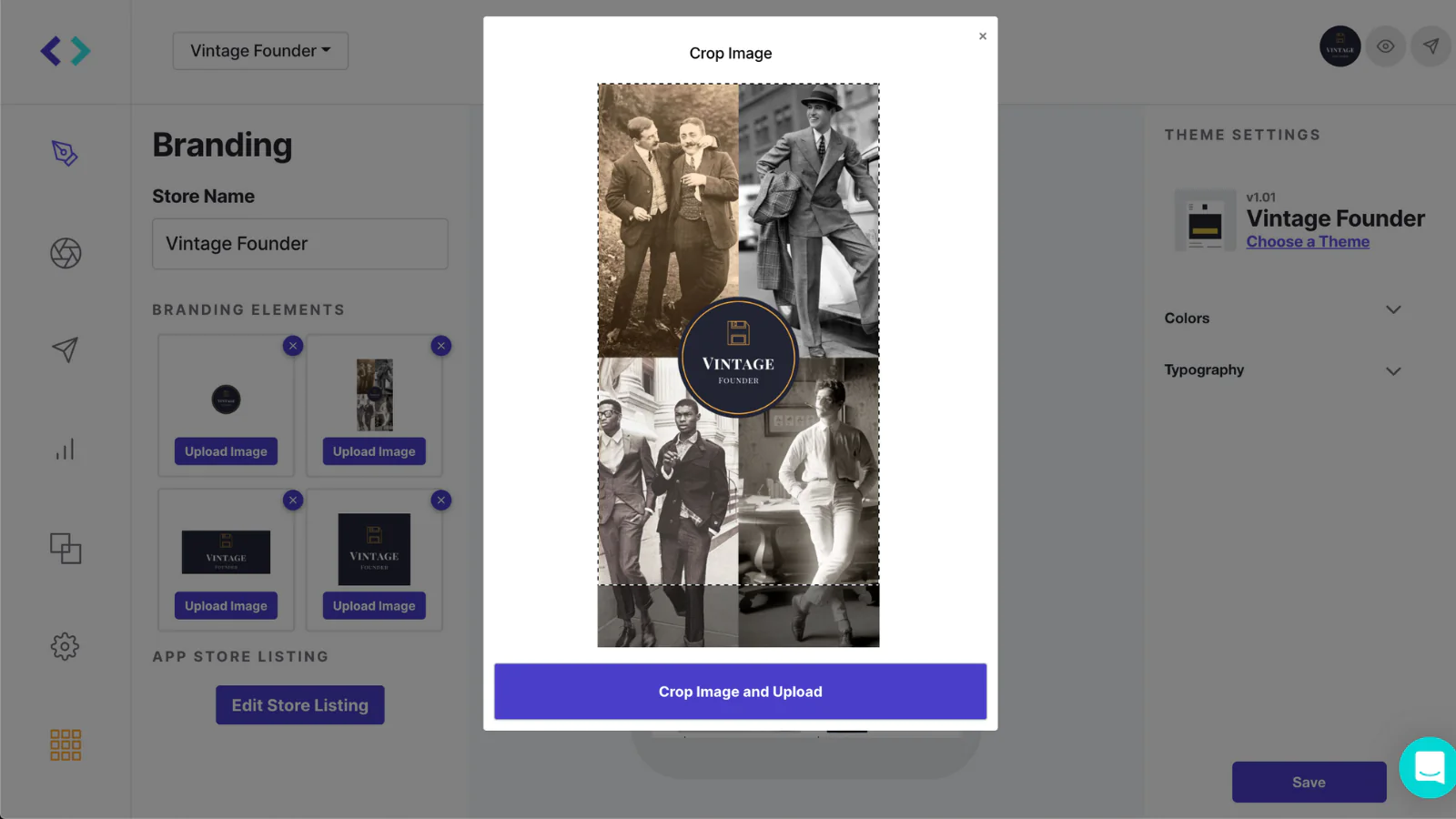Open the orange apps grid sidebar icon

click(66, 745)
